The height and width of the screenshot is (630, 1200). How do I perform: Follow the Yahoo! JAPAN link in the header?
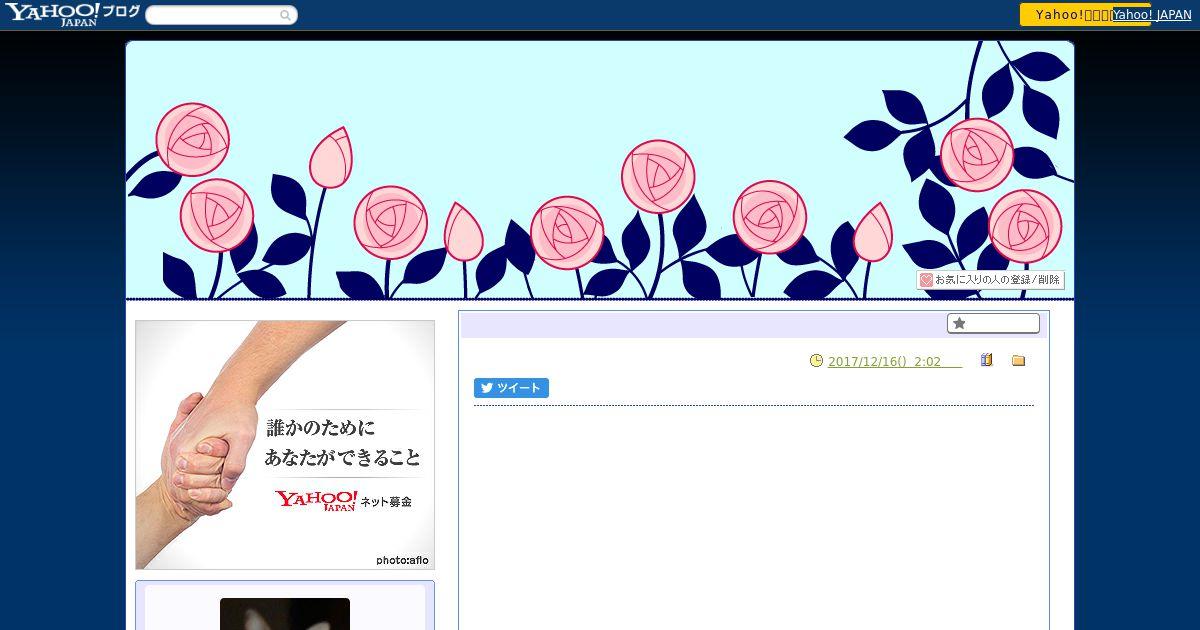tap(1151, 14)
